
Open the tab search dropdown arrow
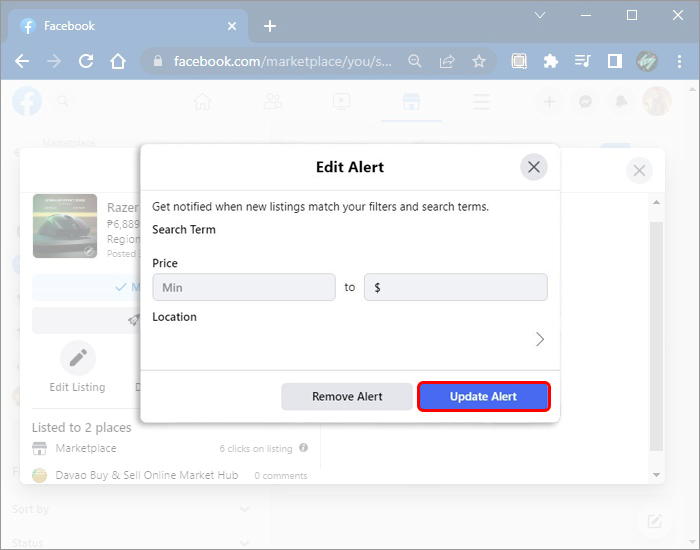point(540,15)
